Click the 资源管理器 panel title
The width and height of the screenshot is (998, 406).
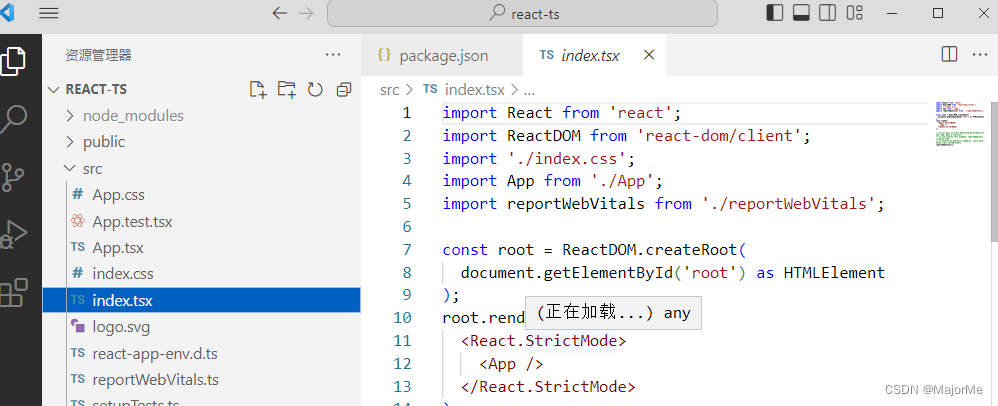tap(99, 55)
